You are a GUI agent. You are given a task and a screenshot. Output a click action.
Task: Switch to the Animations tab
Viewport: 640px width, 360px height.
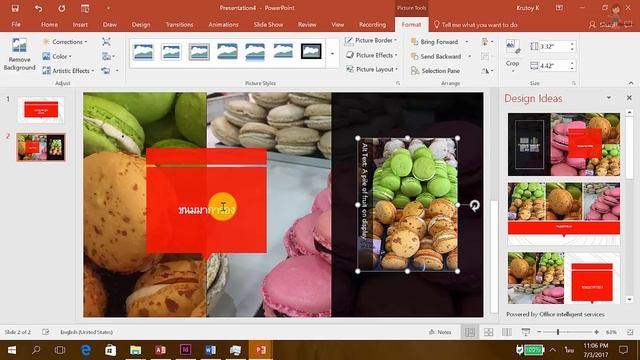tap(223, 24)
